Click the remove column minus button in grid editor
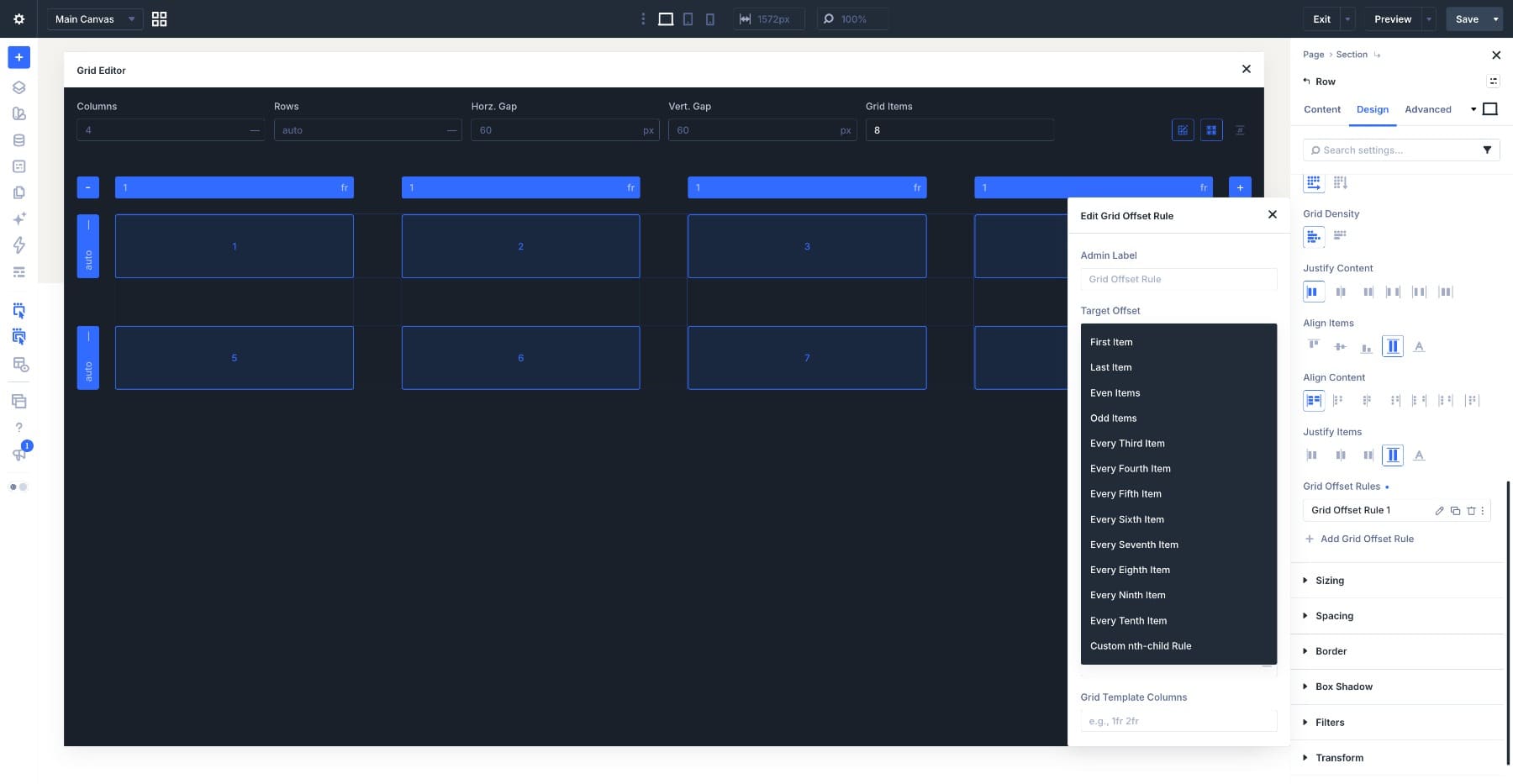The image size is (1513, 784). (x=87, y=187)
